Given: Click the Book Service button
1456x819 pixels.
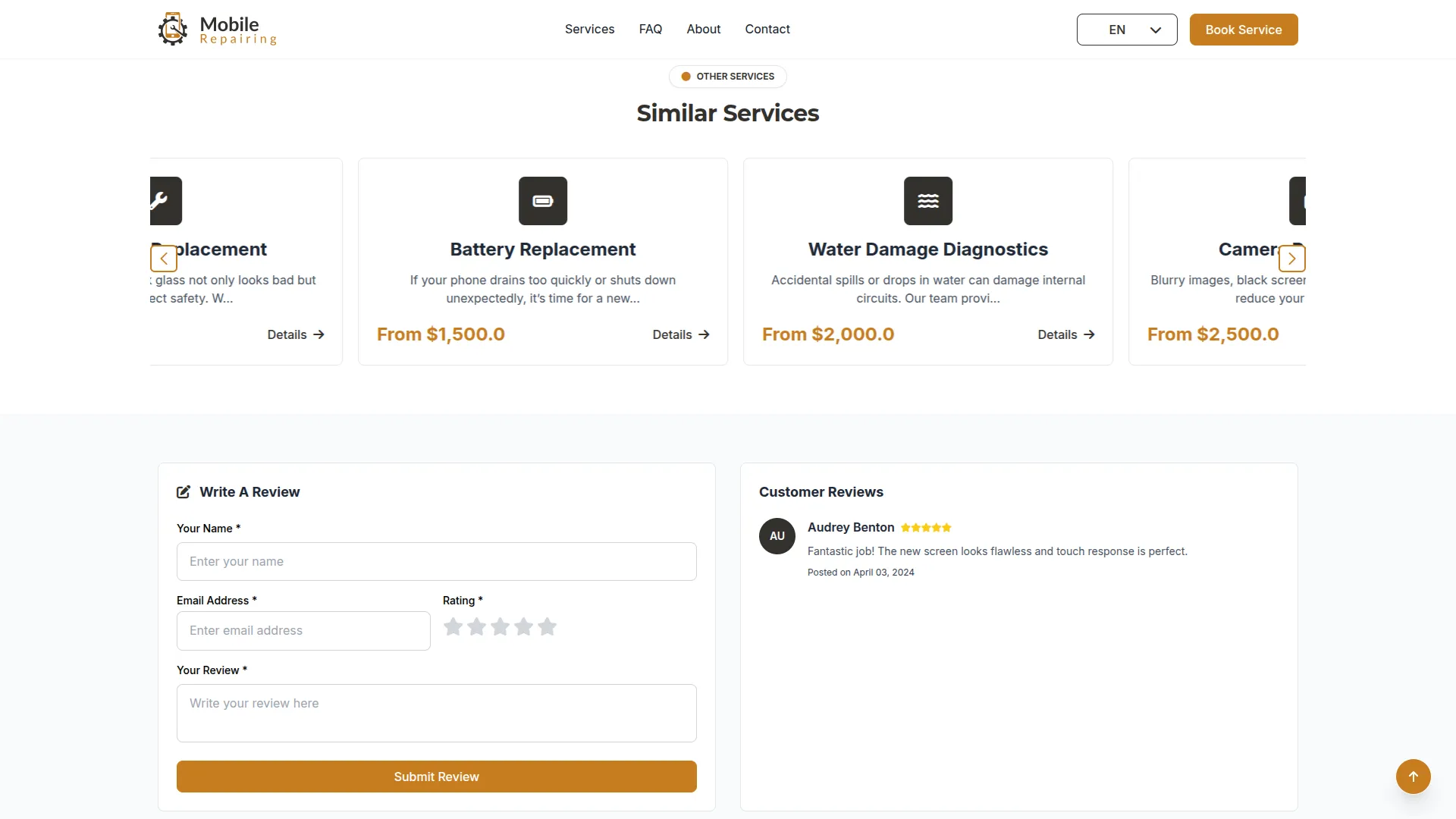Looking at the screenshot, I should coord(1243,30).
